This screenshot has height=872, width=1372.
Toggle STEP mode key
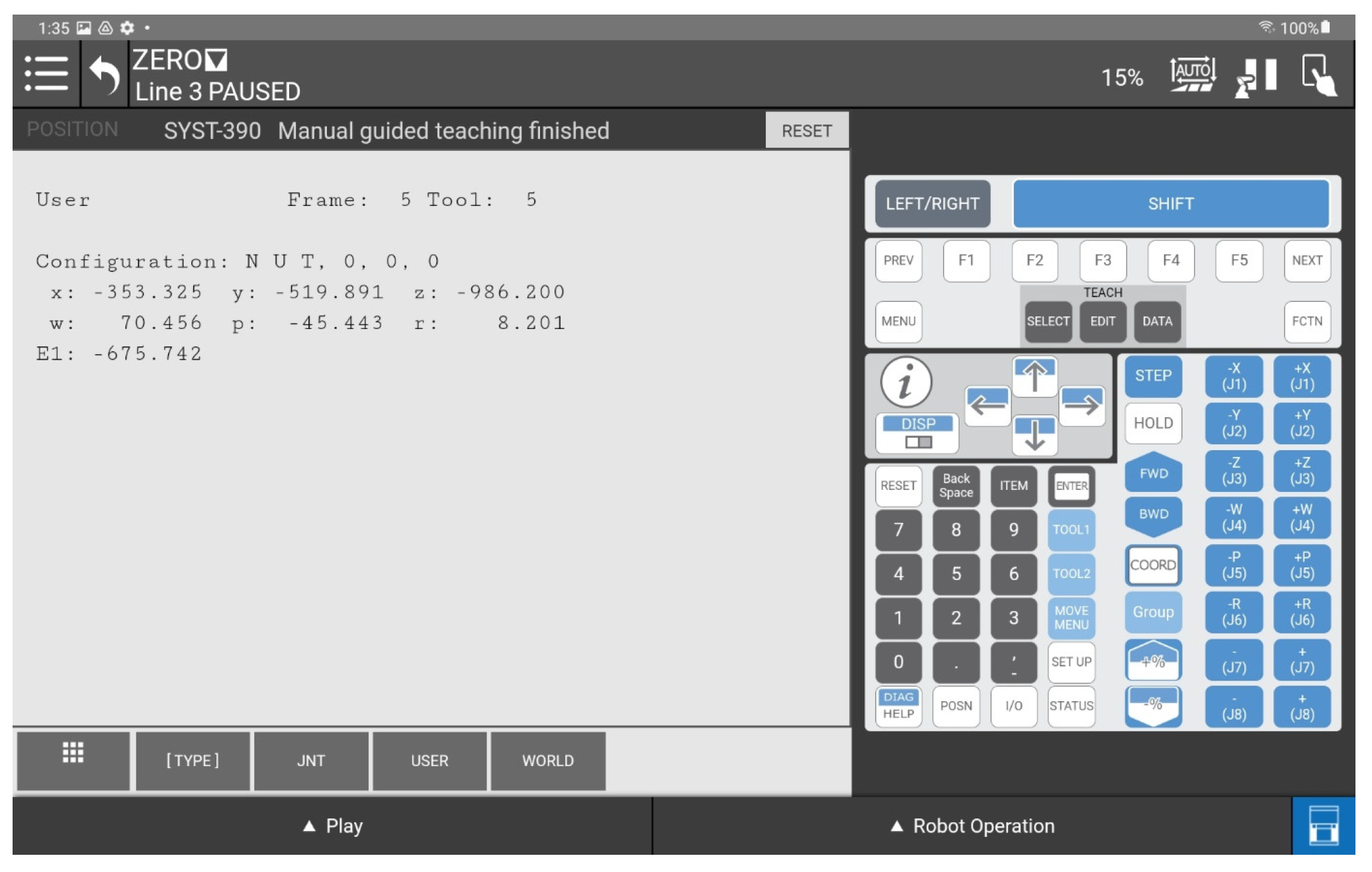pyautogui.click(x=1152, y=375)
